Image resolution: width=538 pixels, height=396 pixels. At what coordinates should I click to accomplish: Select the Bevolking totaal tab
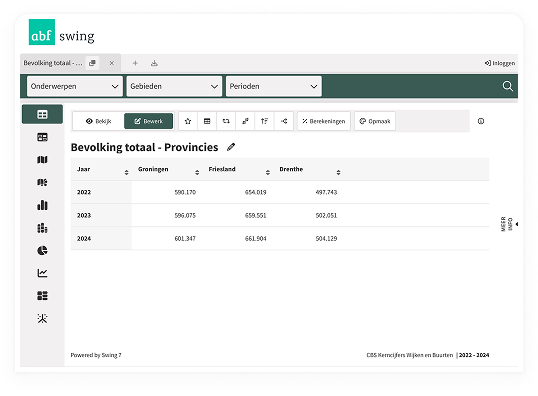[x=53, y=63]
